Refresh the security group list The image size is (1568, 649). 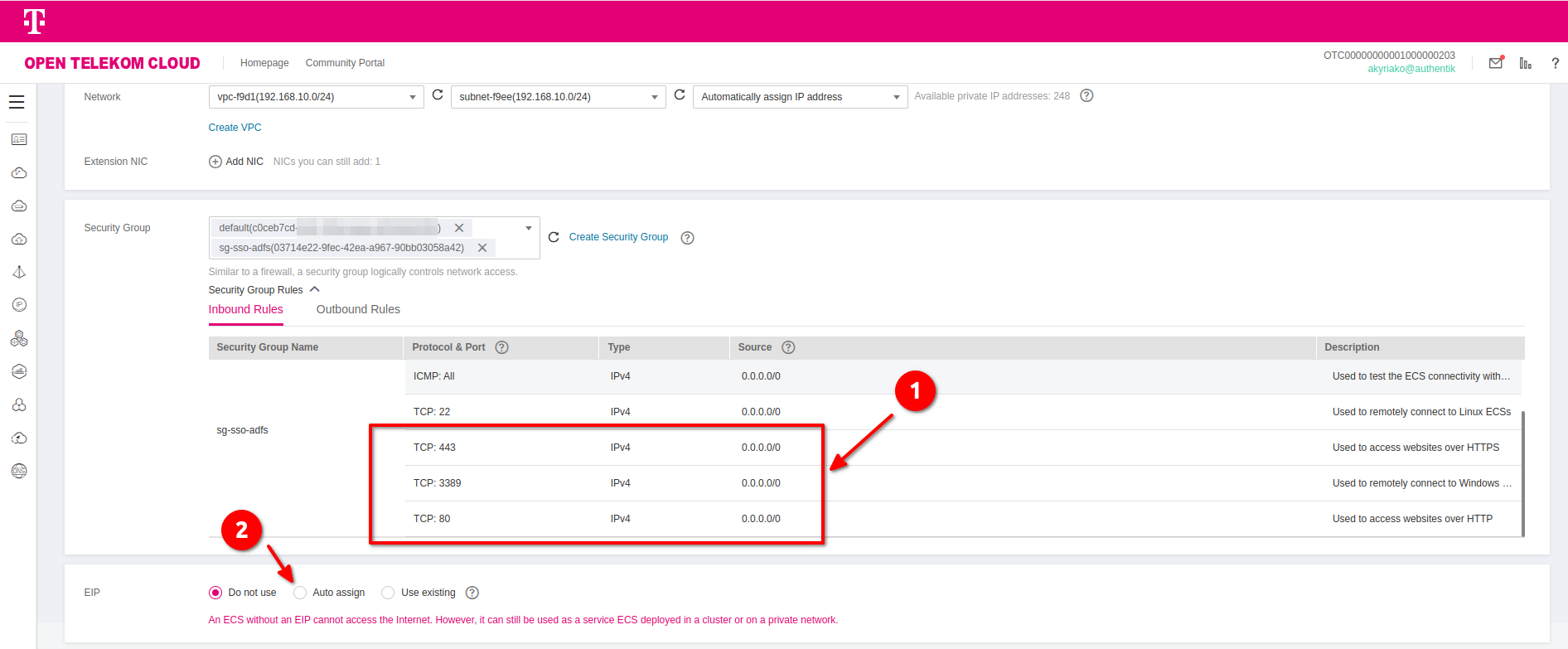click(554, 237)
